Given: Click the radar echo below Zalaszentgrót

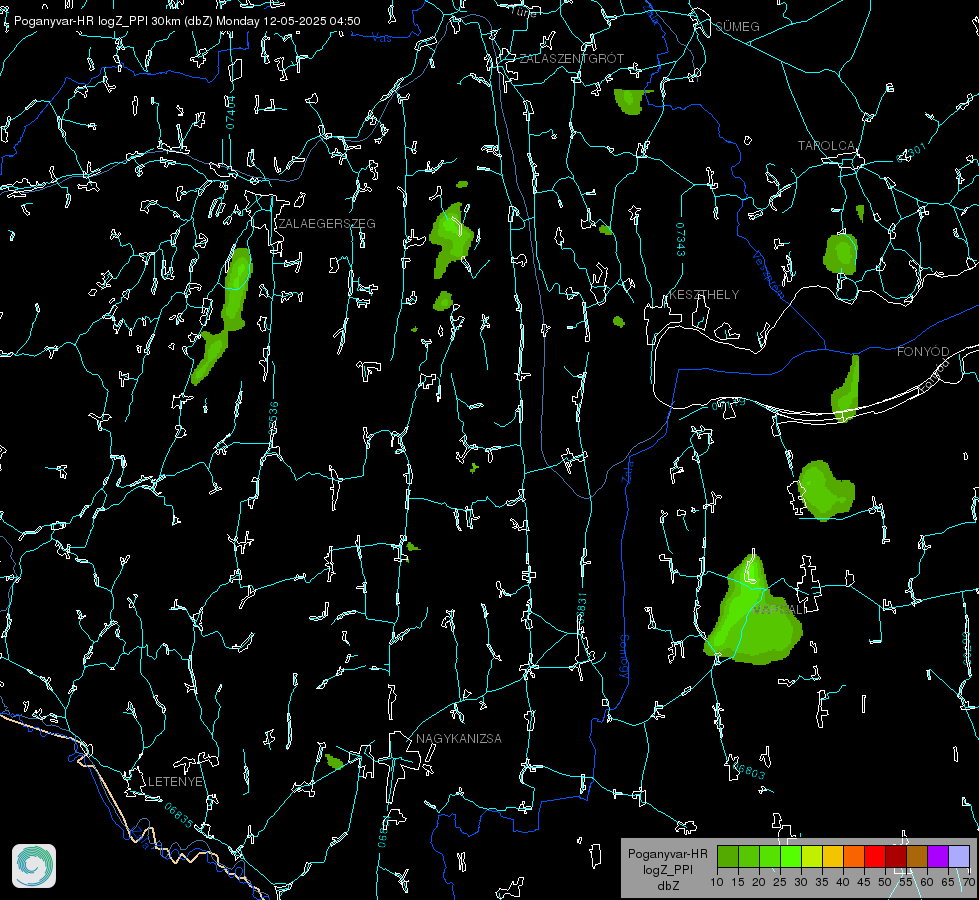Looking at the screenshot, I should pos(631,101).
